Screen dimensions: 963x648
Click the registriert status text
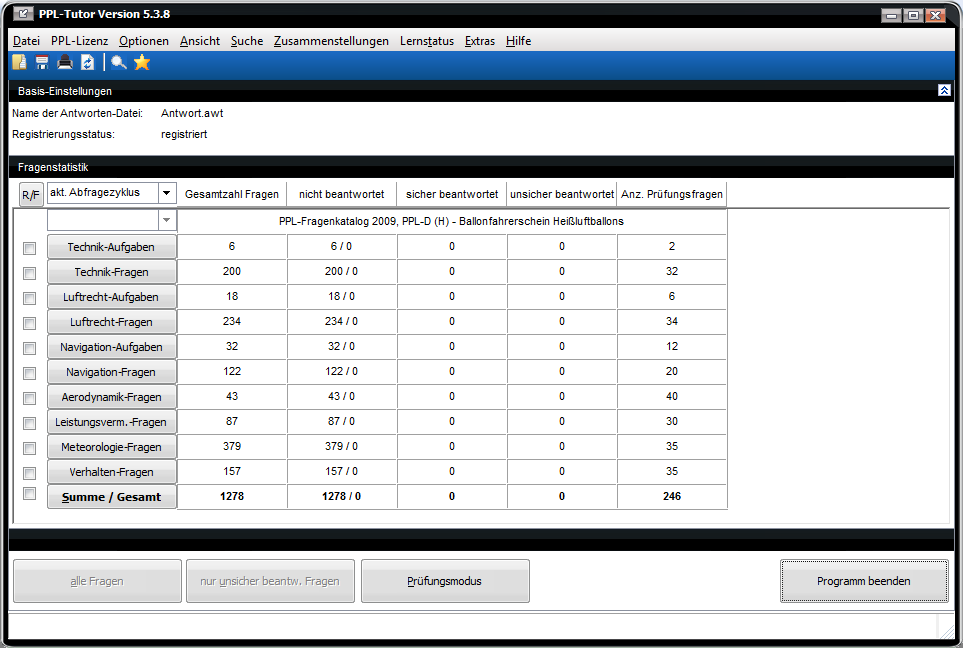(x=184, y=134)
